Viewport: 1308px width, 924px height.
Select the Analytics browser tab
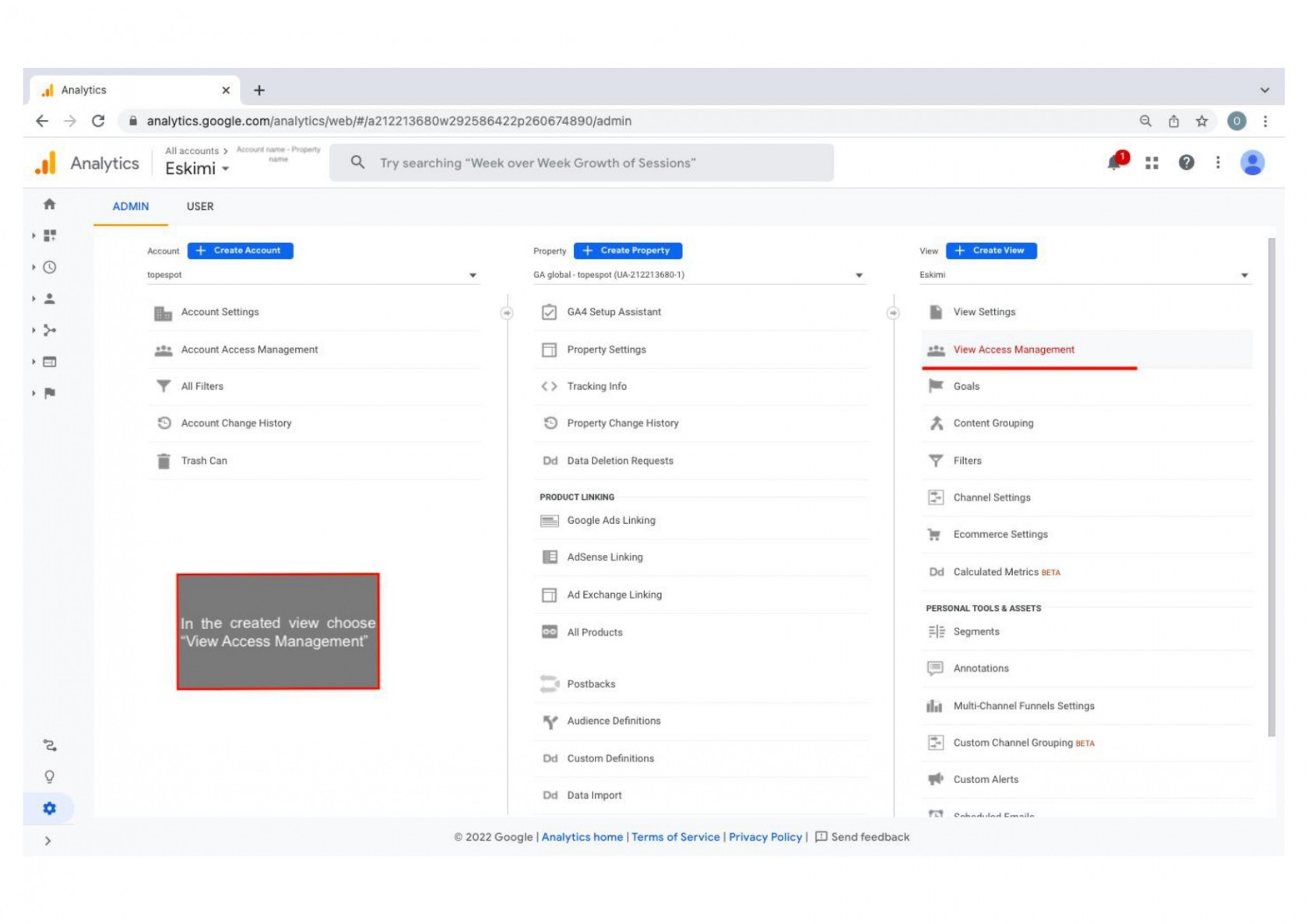[x=136, y=90]
